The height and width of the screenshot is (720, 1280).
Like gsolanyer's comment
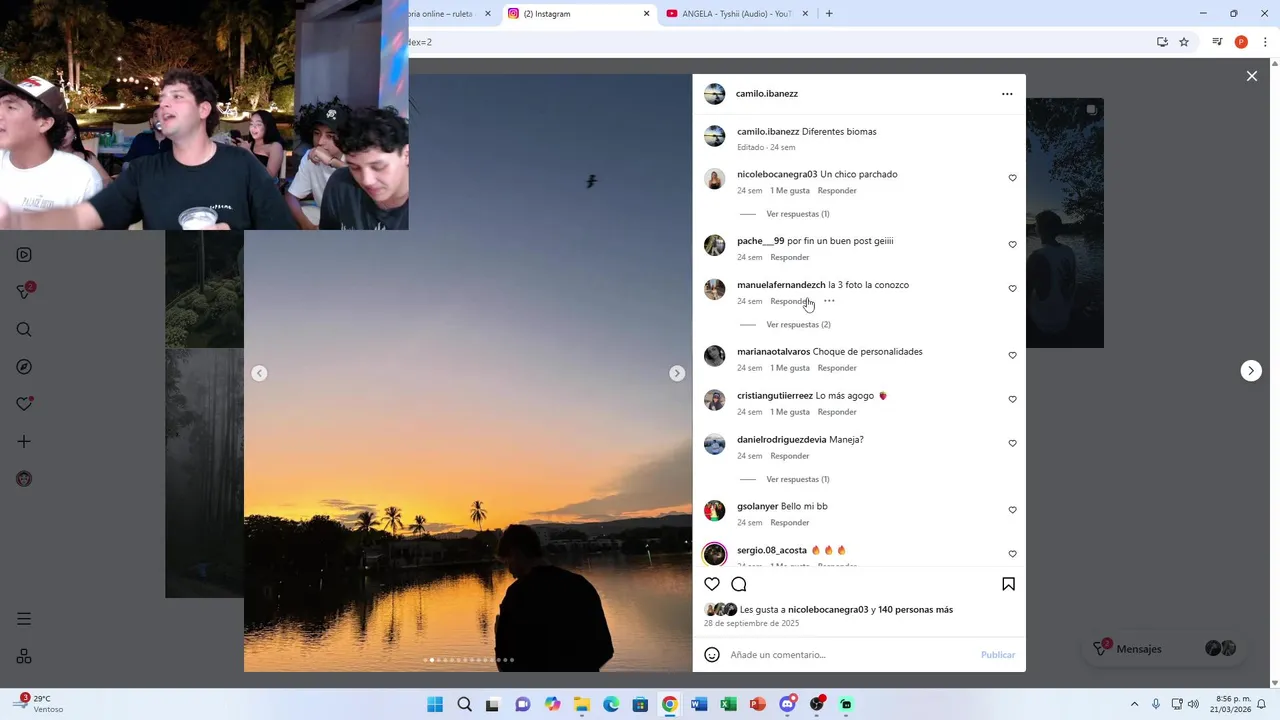pos(1012,510)
